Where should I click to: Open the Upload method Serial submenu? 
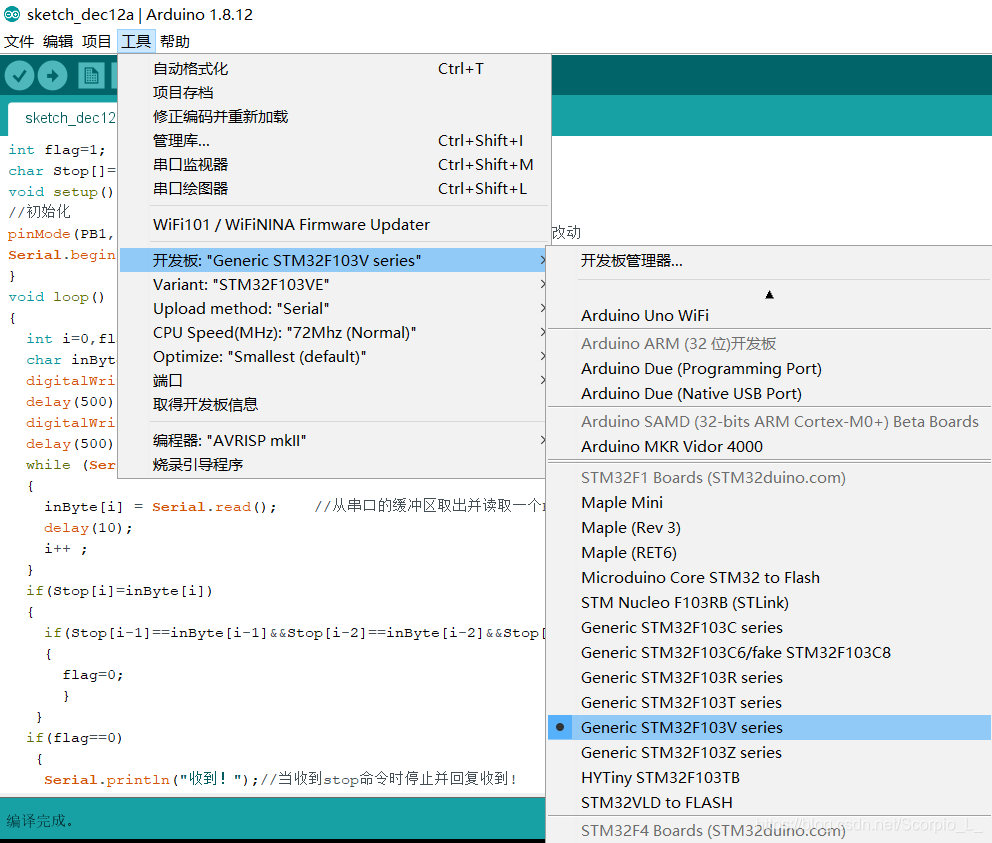pyautogui.click(x=333, y=309)
